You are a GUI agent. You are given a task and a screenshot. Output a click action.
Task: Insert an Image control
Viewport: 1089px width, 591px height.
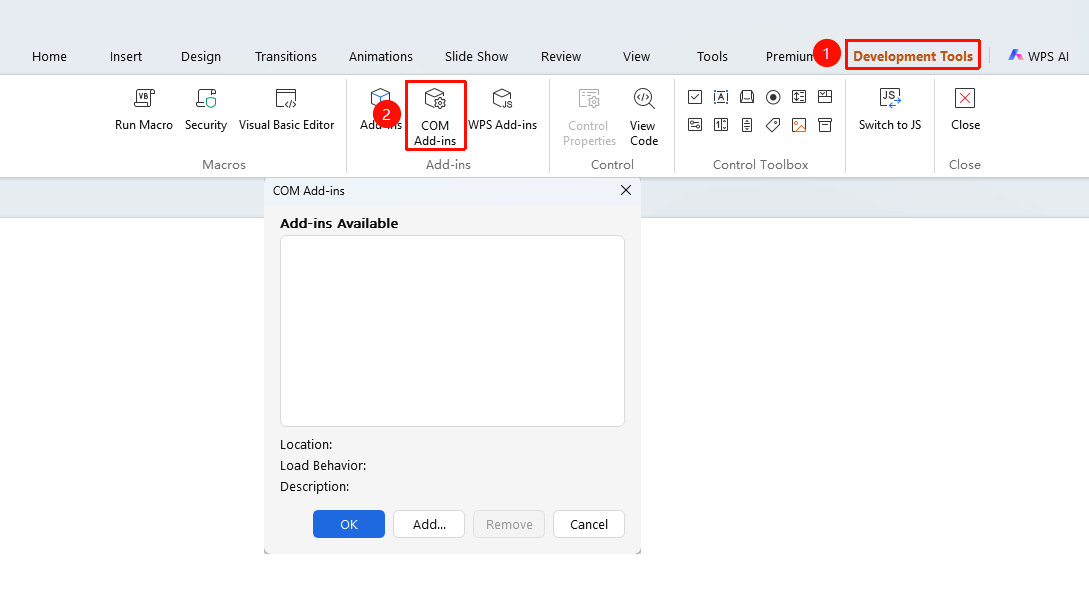click(799, 125)
